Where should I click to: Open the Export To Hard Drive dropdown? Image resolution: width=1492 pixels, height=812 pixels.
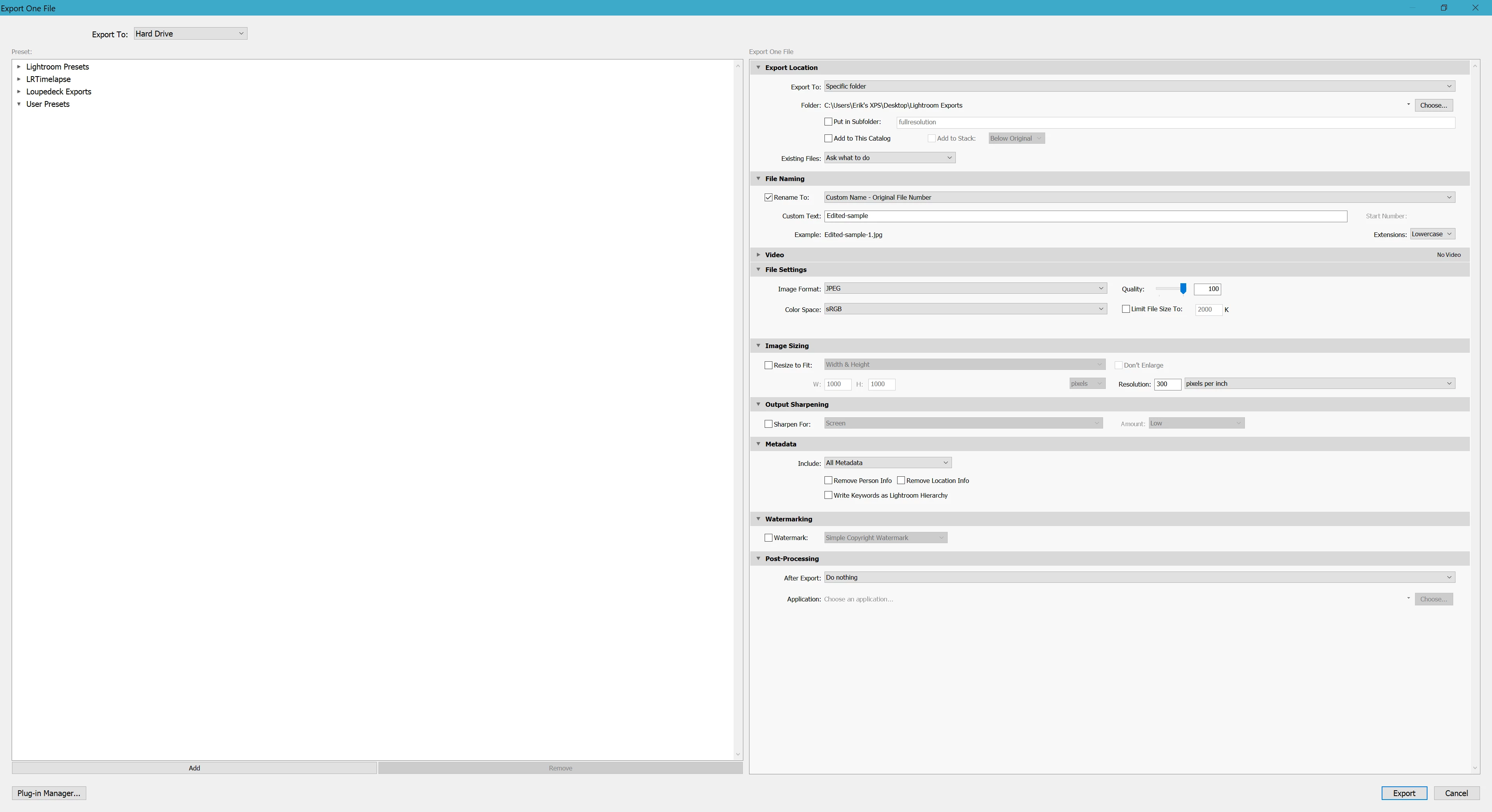[x=190, y=33]
